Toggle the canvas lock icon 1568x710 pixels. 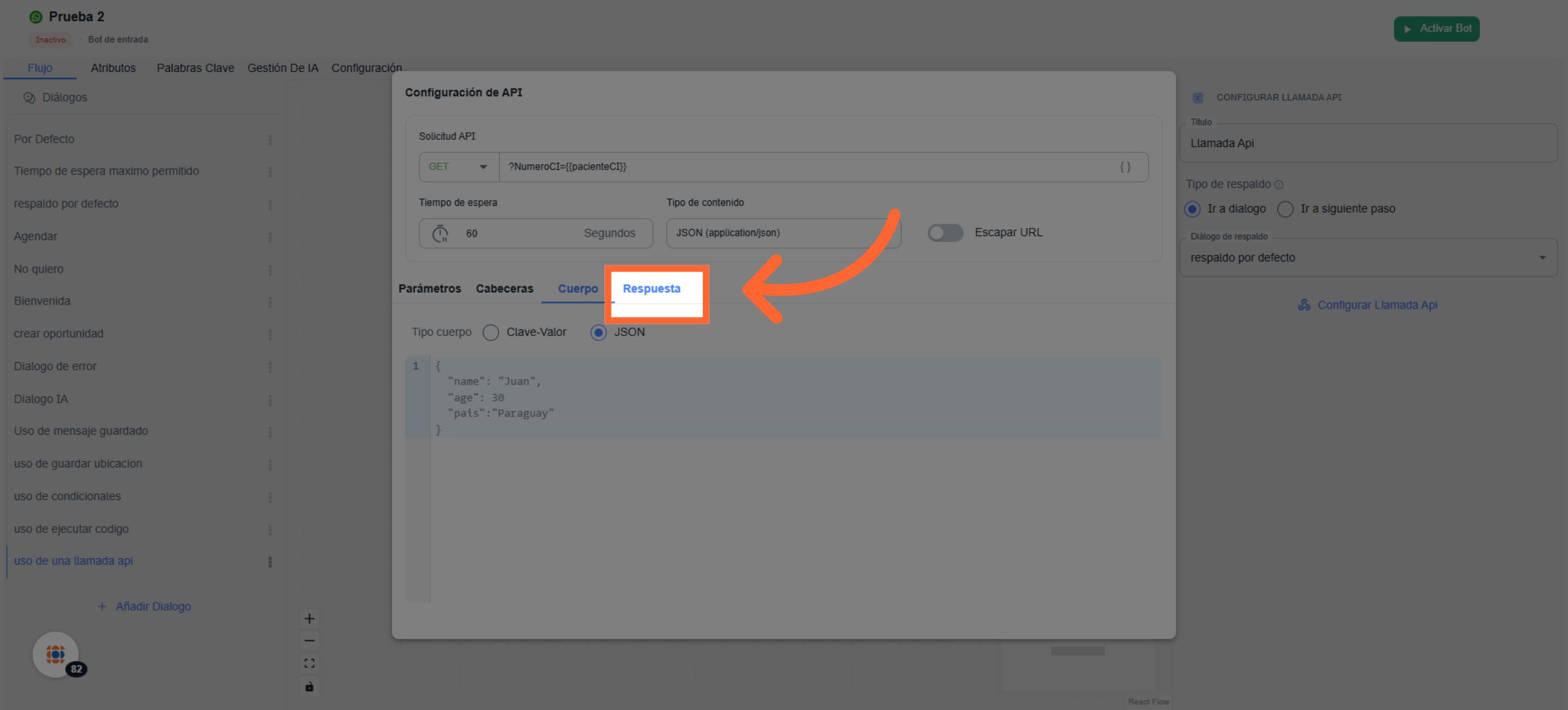tap(310, 686)
